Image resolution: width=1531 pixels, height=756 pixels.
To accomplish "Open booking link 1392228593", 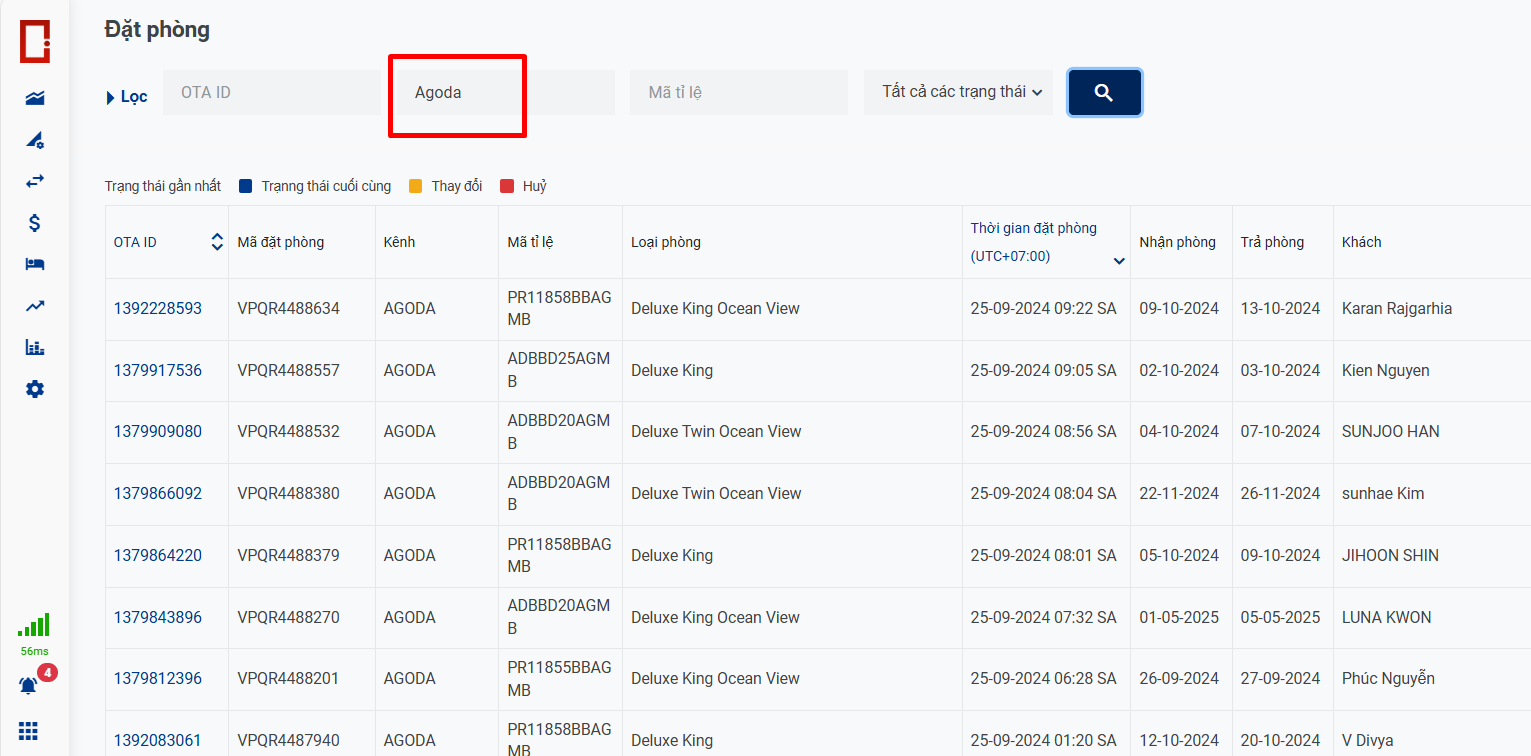I will [157, 308].
